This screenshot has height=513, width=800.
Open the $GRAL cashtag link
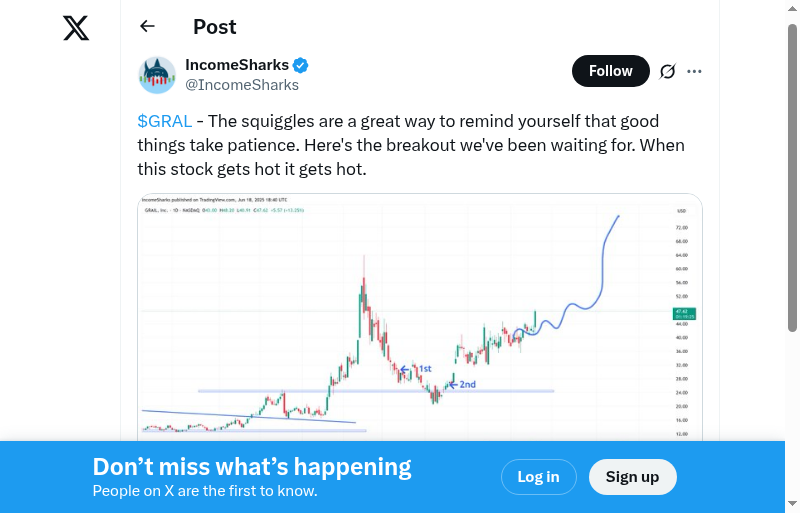(x=165, y=121)
